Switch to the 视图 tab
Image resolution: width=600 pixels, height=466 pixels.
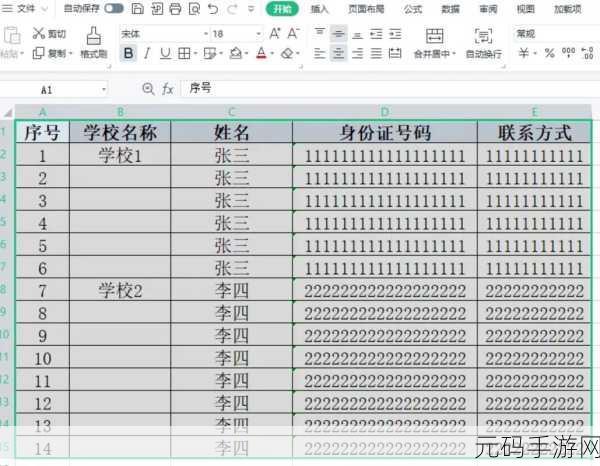[x=526, y=9]
